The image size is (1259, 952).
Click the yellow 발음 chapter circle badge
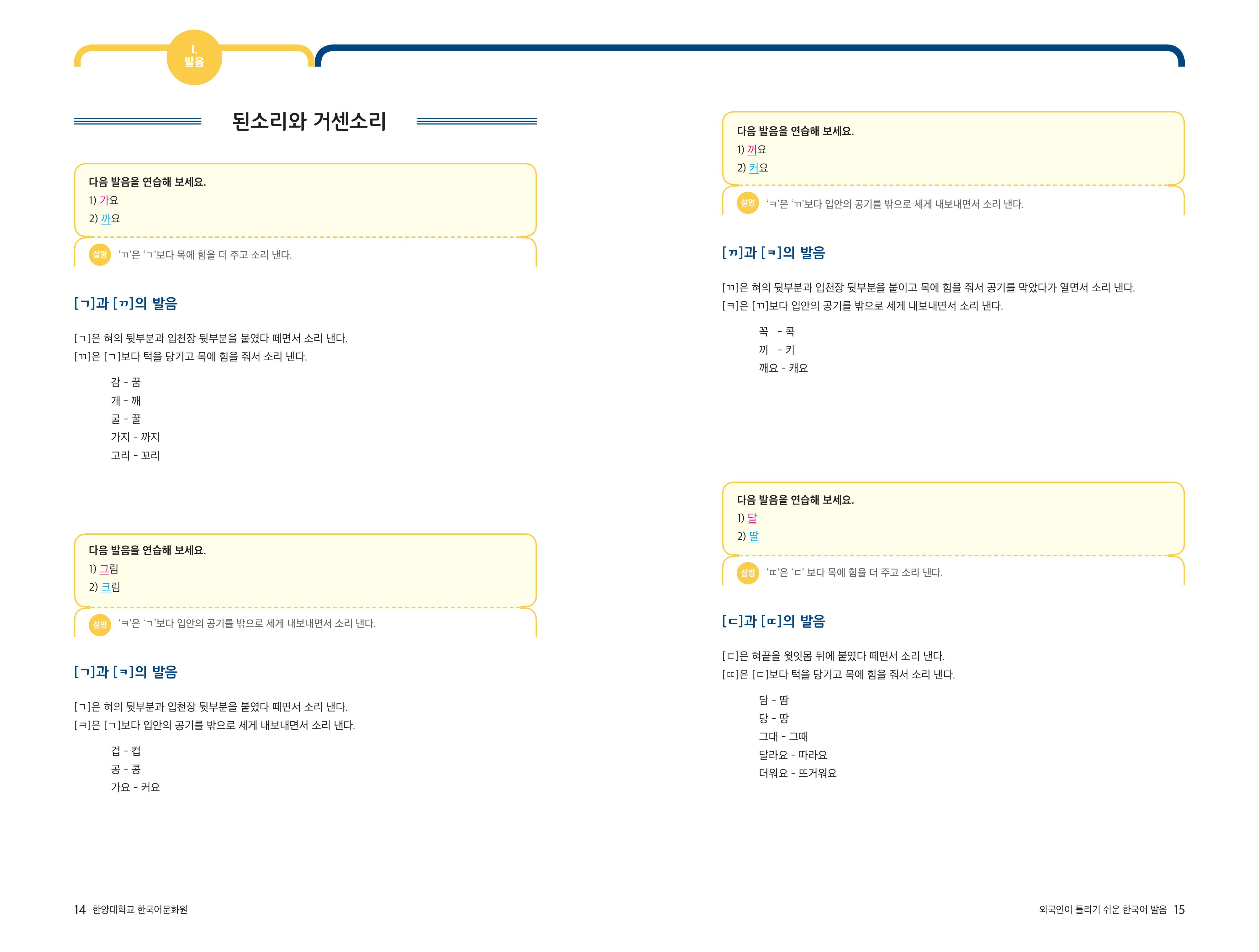click(x=194, y=57)
